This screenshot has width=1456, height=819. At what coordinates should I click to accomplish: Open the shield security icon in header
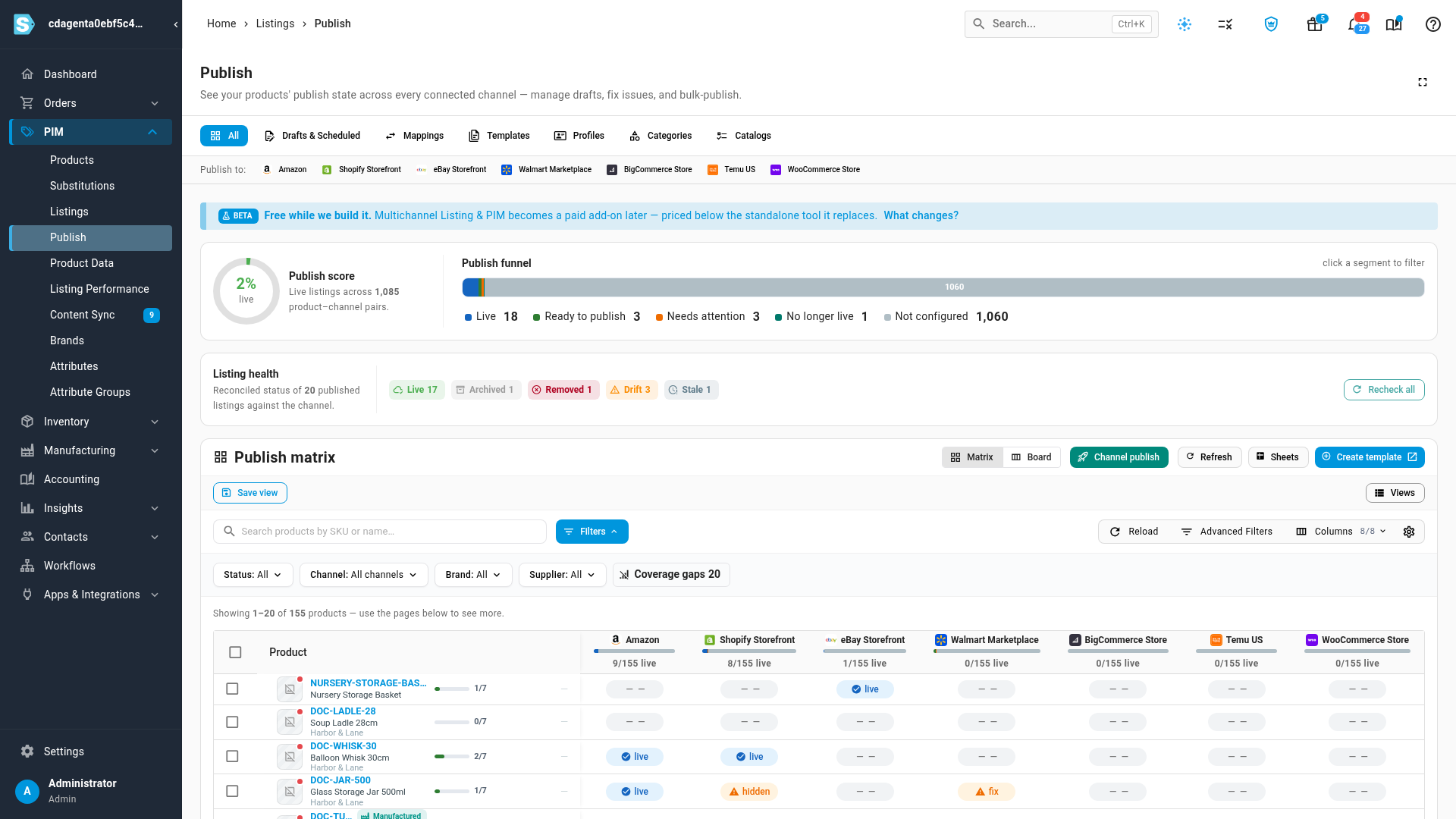tap(1271, 24)
